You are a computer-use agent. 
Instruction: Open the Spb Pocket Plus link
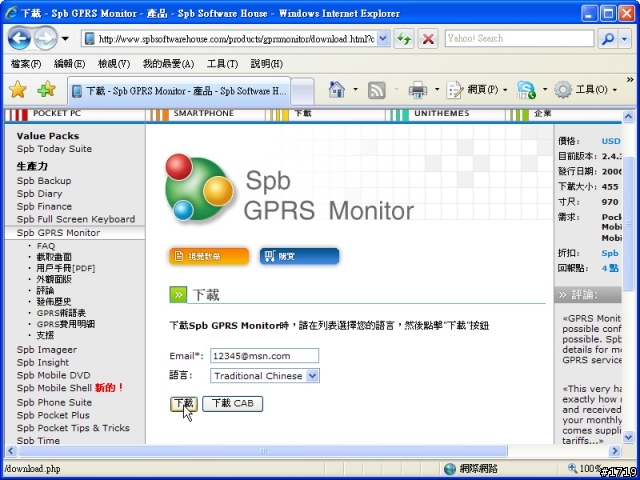53,415
